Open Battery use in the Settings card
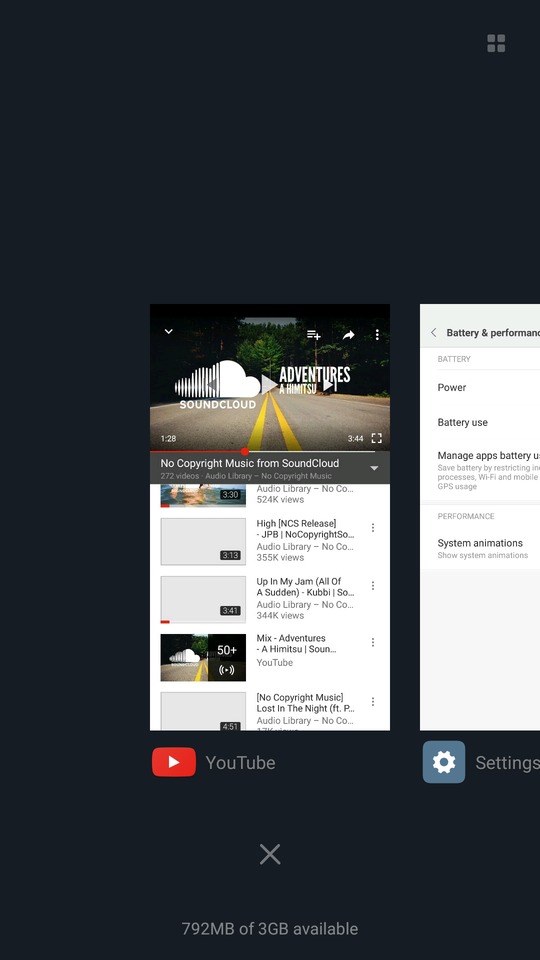Image resolution: width=540 pixels, height=960 pixels. pos(480,422)
